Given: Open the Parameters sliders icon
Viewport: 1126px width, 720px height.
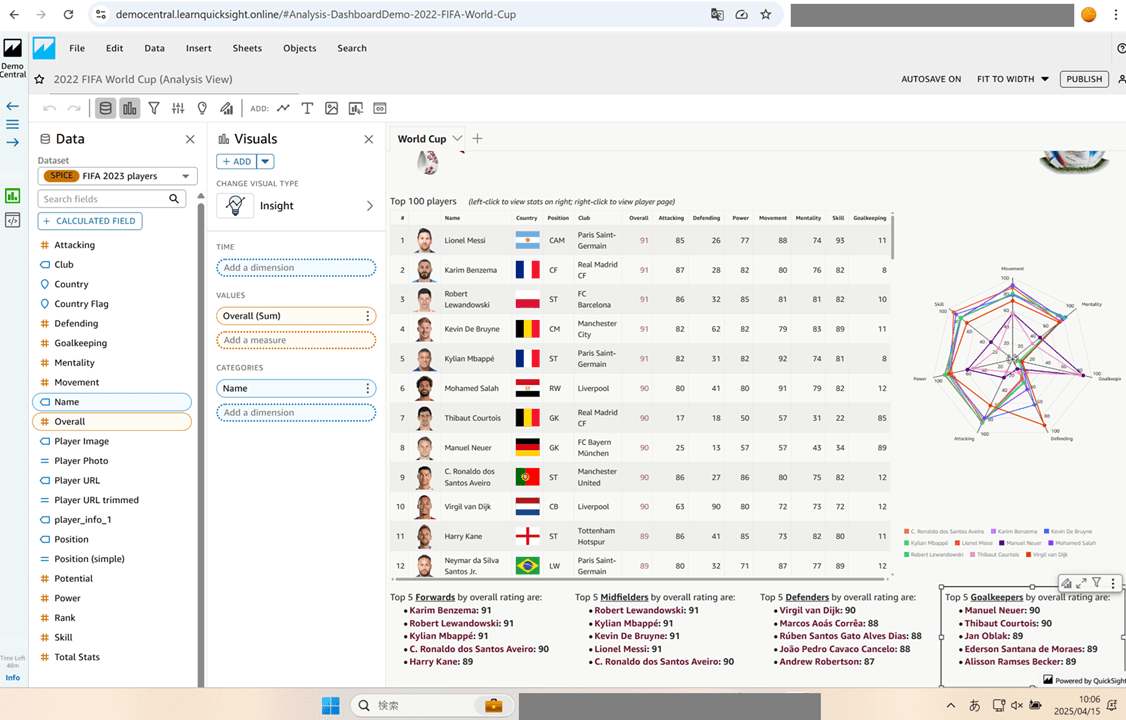Looking at the screenshot, I should click(x=178, y=108).
